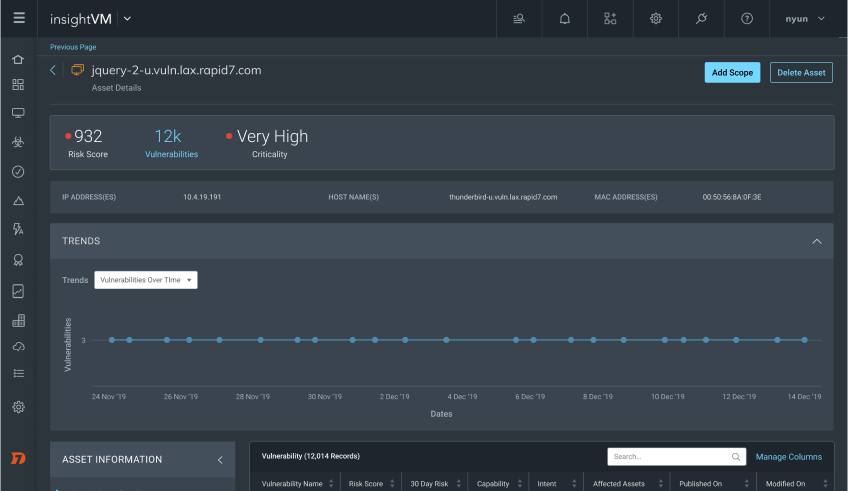Collapse the Asset Information panel chevron
The height and width of the screenshot is (491, 848).
[220, 460]
